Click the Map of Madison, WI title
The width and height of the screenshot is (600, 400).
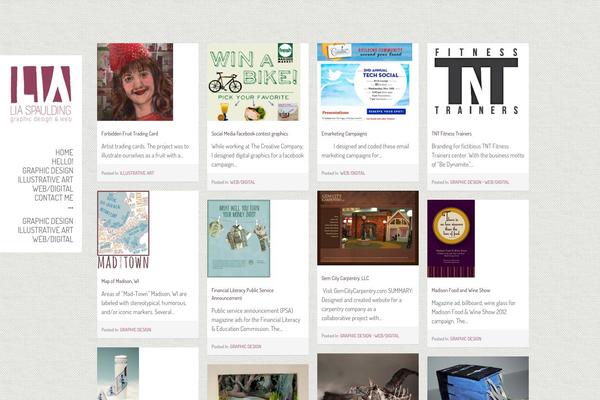120,281
